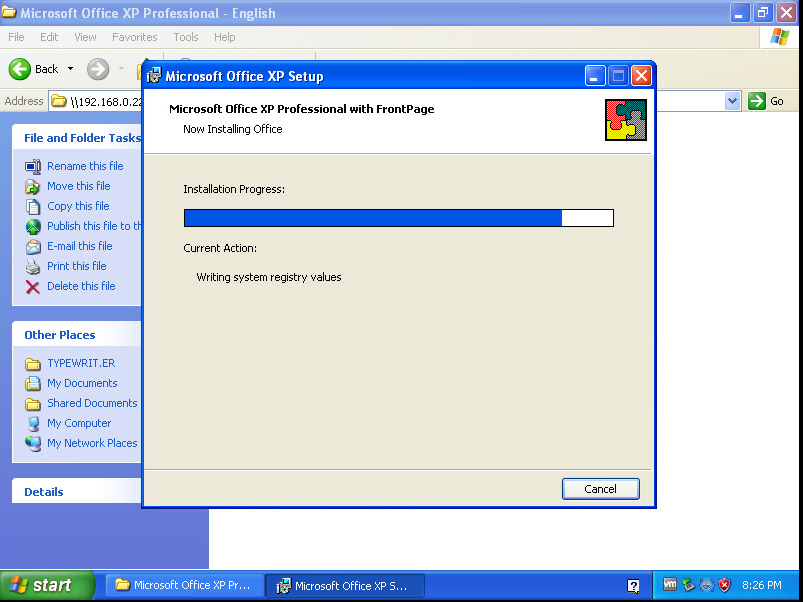Open the Favorites menu in Explorer
Screen dimensions: 803x602
135,37
